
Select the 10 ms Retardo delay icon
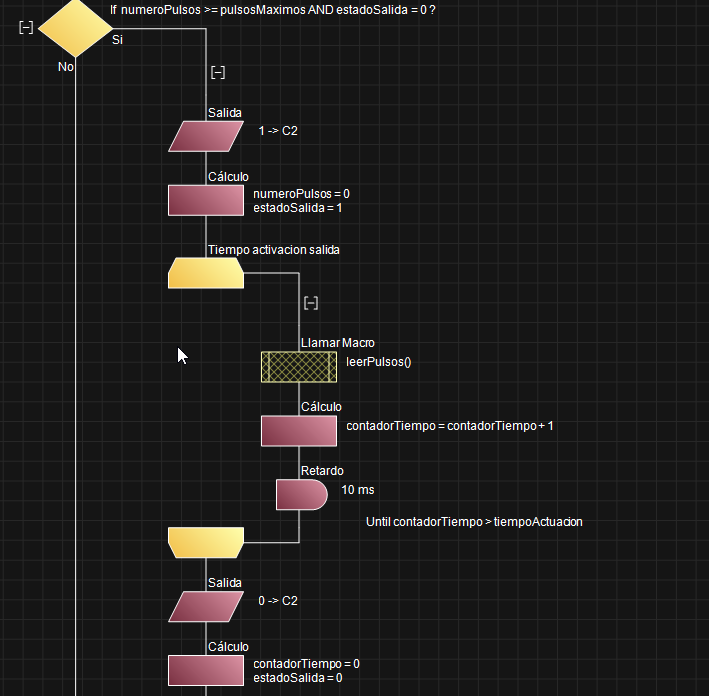pyautogui.click(x=302, y=495)
